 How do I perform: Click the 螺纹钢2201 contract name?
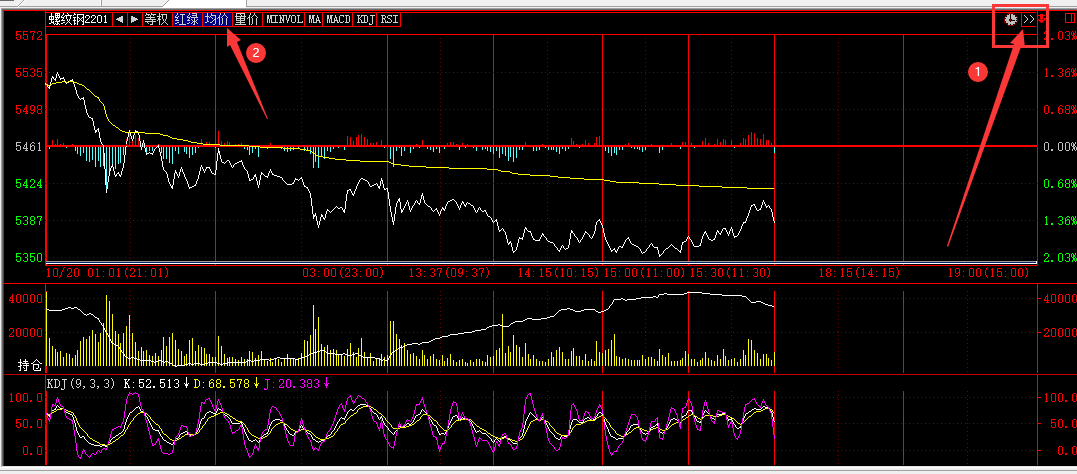(x=78, y=19)
